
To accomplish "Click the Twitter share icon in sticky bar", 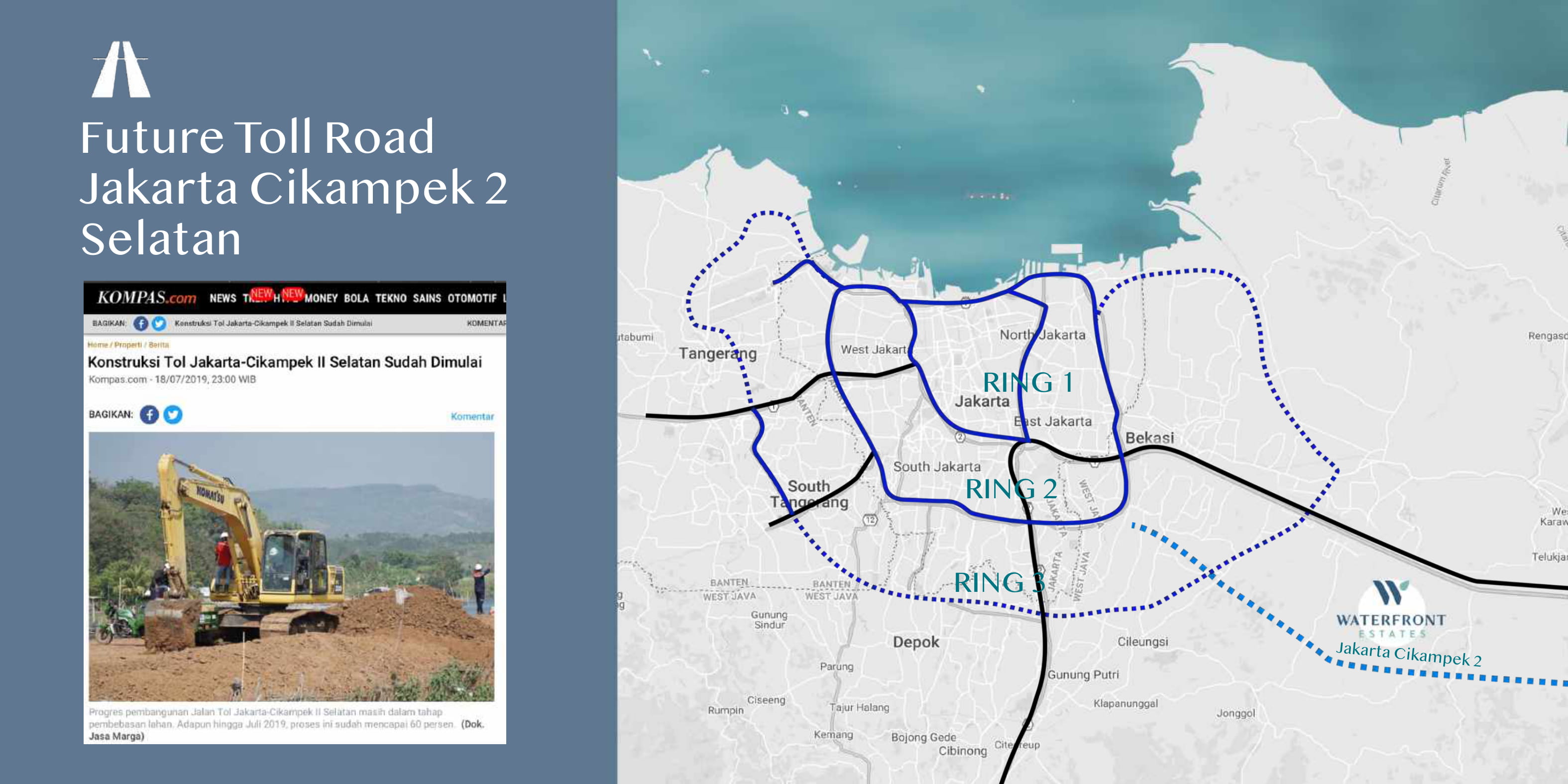I will (x=159, y=323).
